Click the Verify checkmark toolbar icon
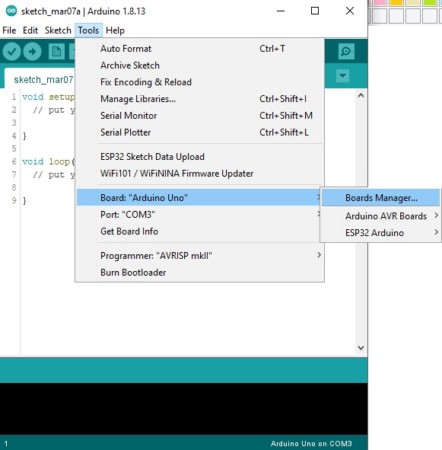This screenshot has height=450, width=442. click(x=12, y=52)
